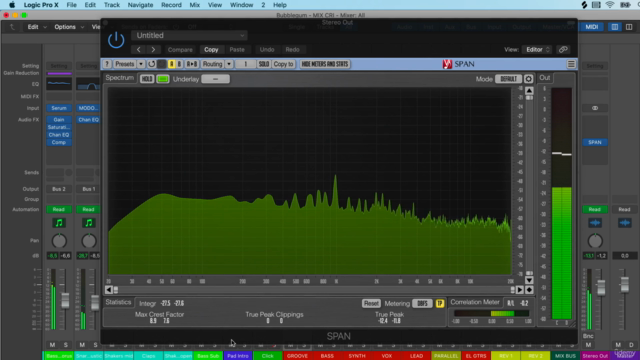Toggle the spectrum HOLD button
640x360 pixels.
(147, 79)
